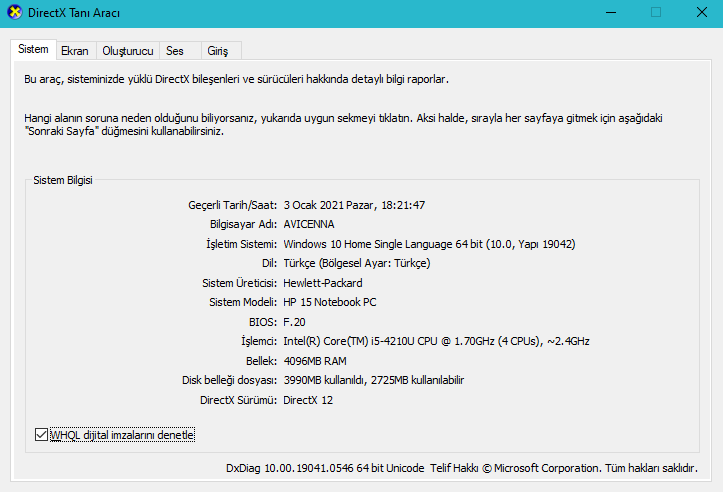The width and height of the screenshot is (723, 492).
Task: Click the HP 15 Notebook PC value
Action: tap(330, 302)
